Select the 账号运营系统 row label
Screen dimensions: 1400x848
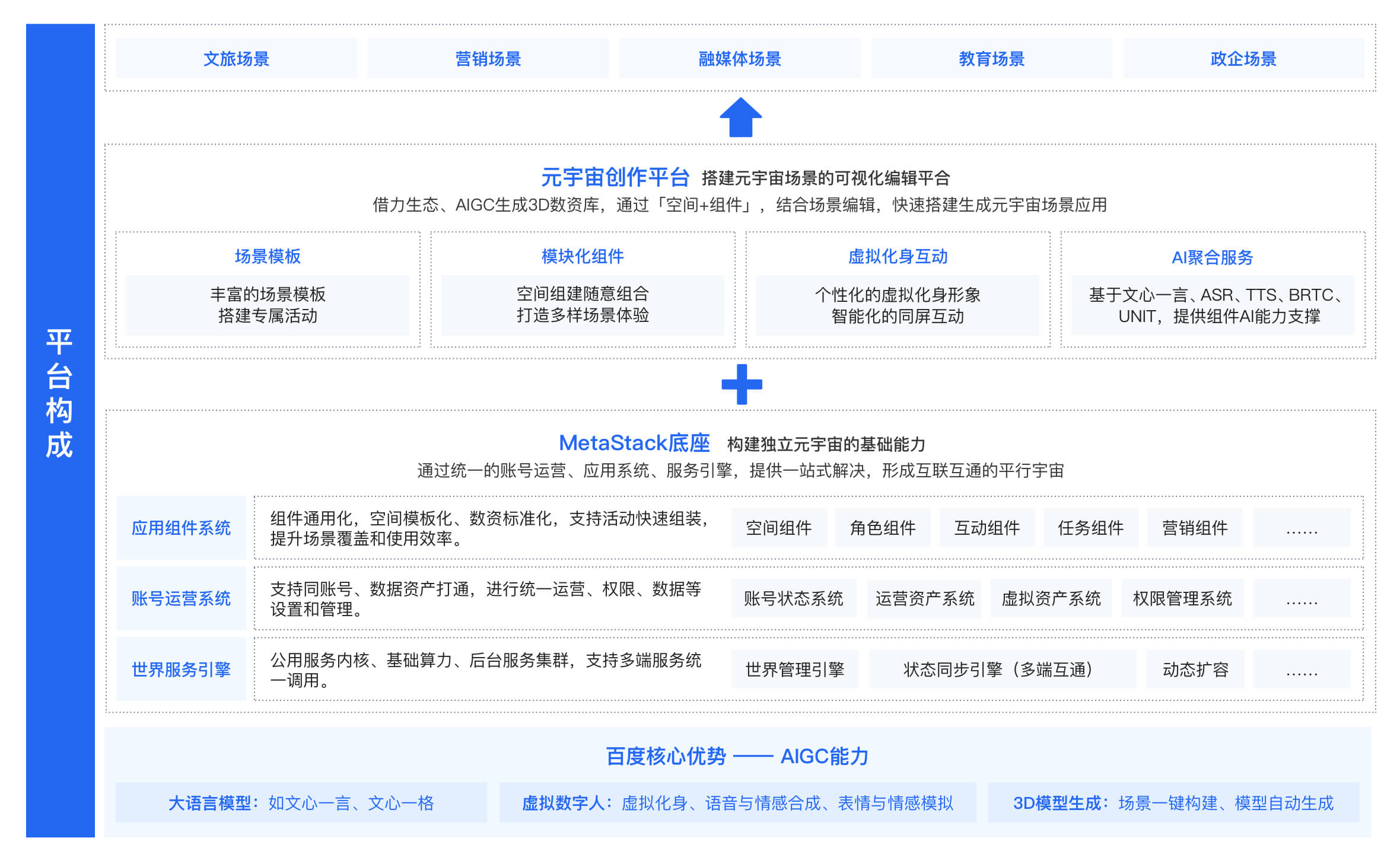click(181, 598)
